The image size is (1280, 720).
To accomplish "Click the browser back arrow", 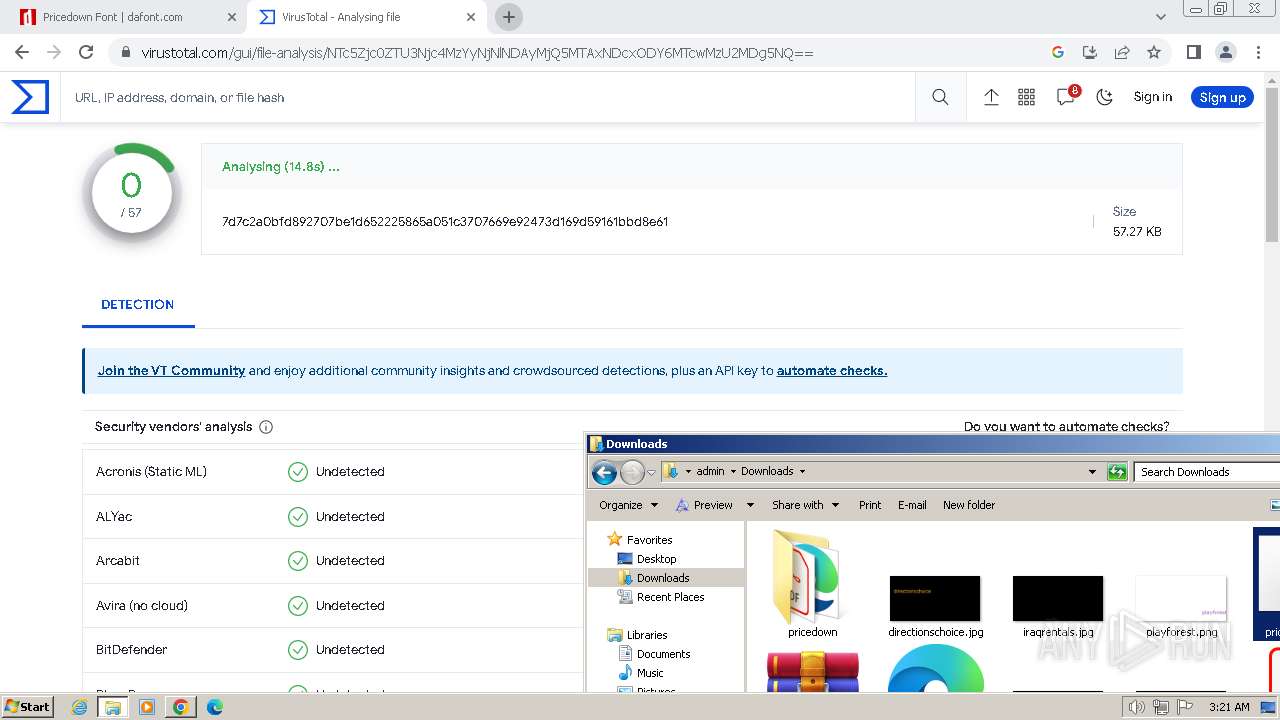I will [x=22, y=52].
